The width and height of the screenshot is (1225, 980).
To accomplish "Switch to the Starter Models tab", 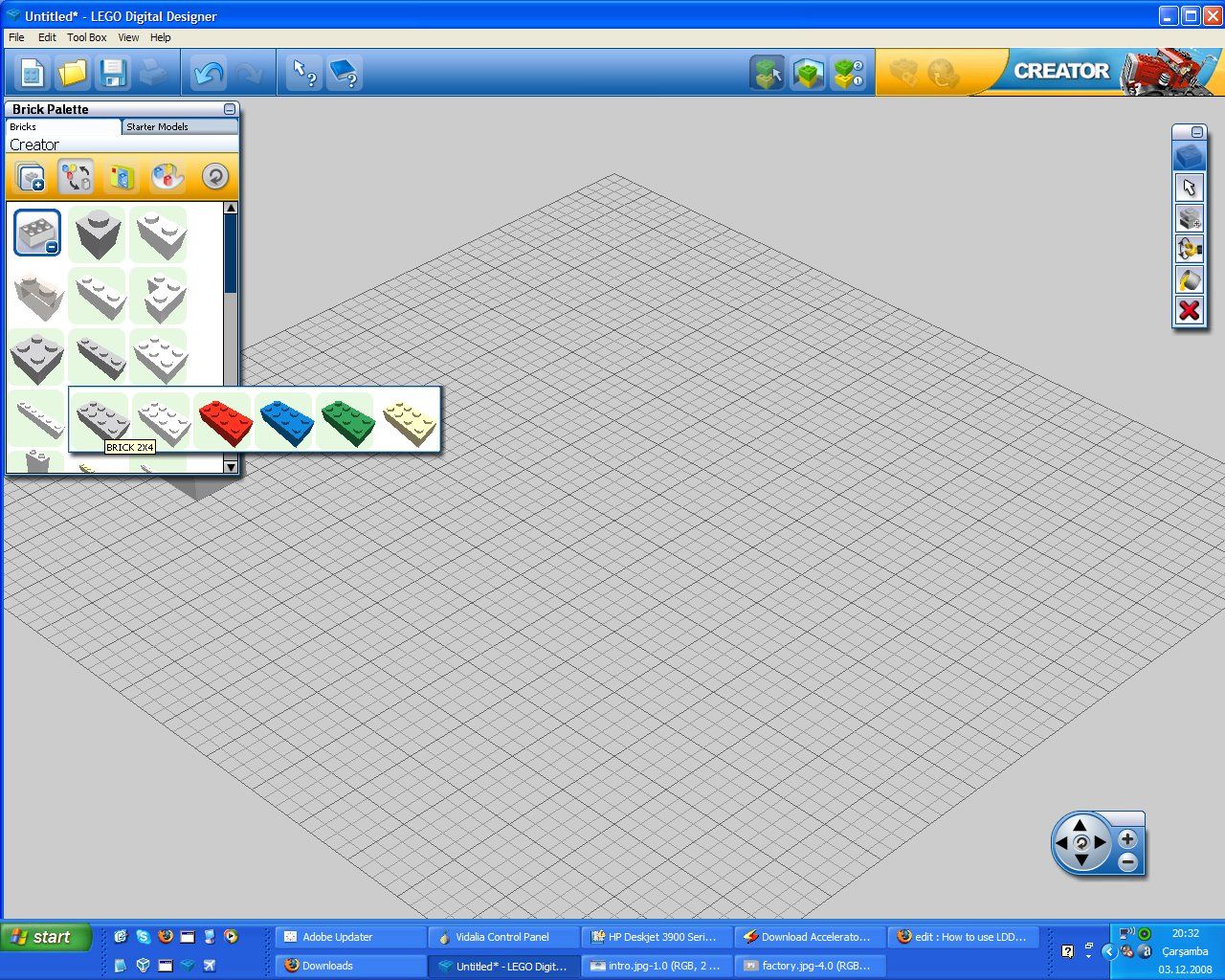I will click(x=179, y=125).
